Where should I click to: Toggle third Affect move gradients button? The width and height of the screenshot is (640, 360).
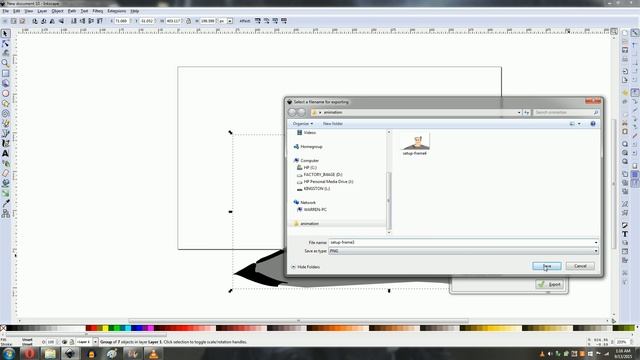tap(275, 21)
